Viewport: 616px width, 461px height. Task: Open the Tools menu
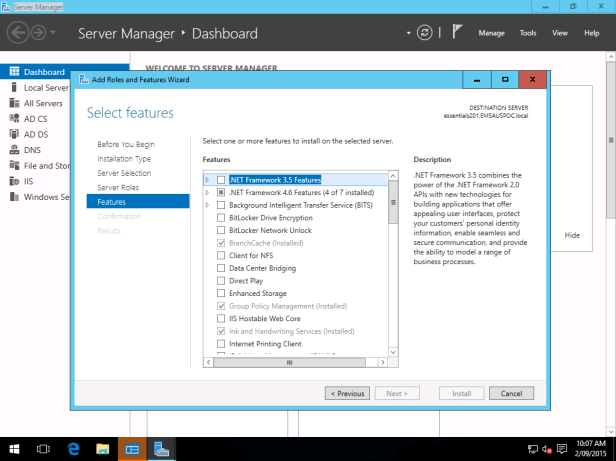pyautogui.click(x=527, y=33)
